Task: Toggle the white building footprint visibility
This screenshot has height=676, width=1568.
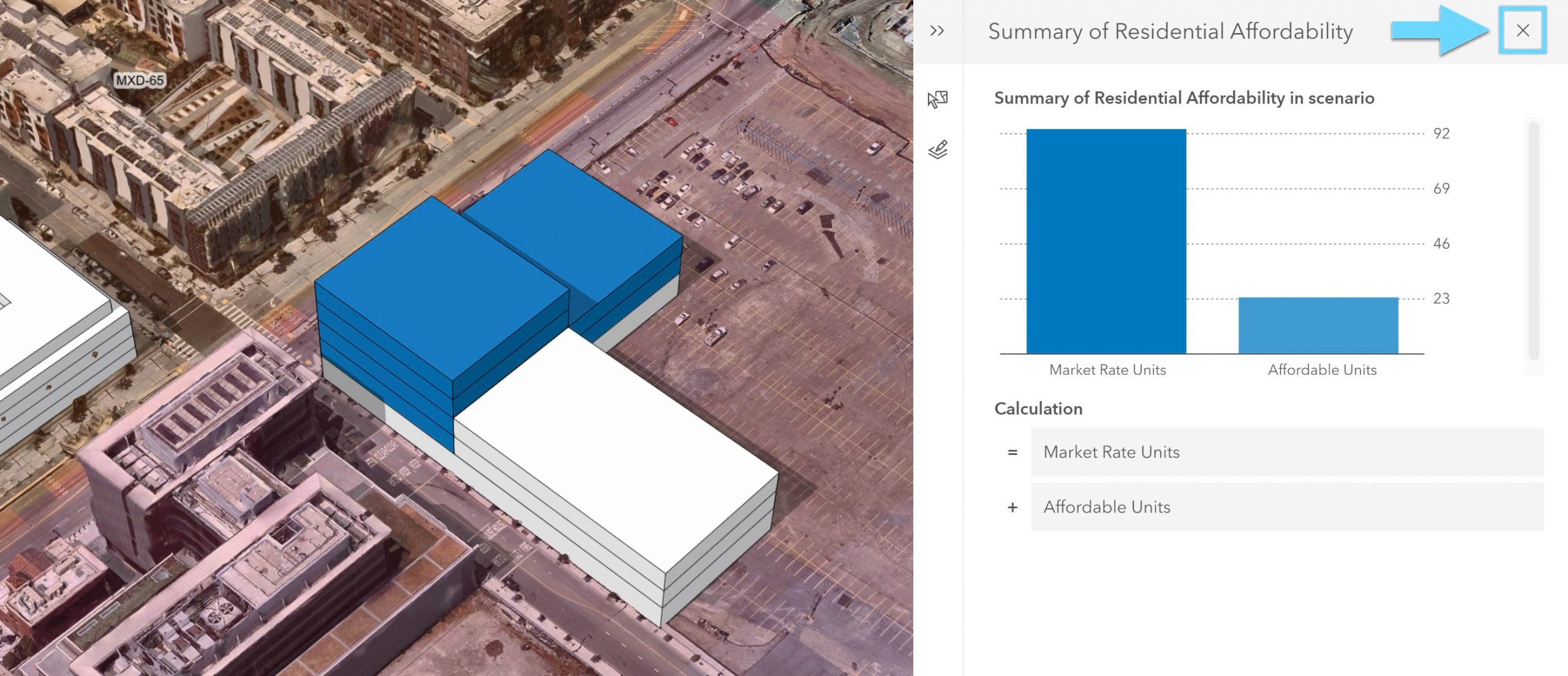Action: [938, 149]
